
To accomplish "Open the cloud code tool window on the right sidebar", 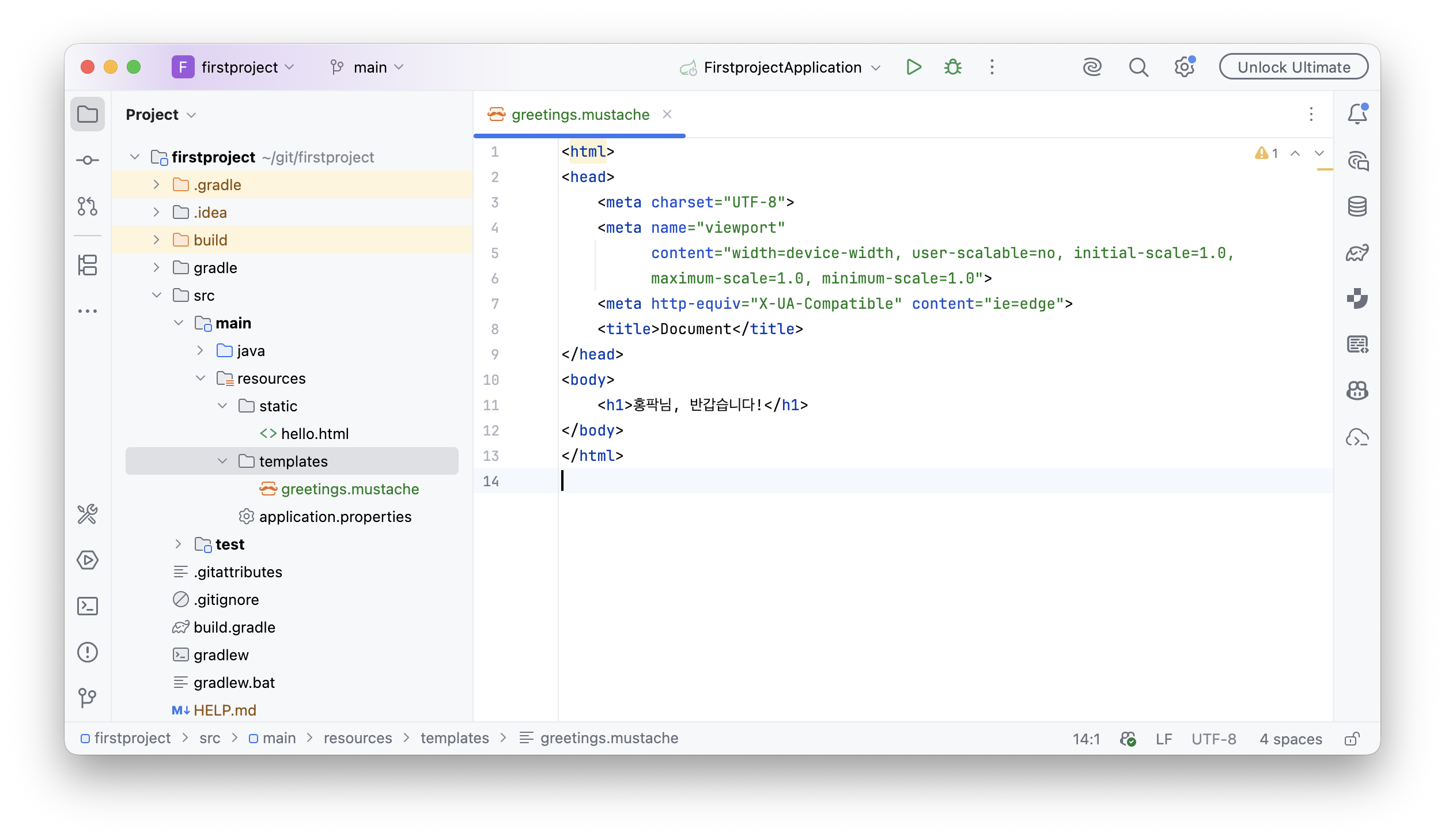I will [1357, 438].
